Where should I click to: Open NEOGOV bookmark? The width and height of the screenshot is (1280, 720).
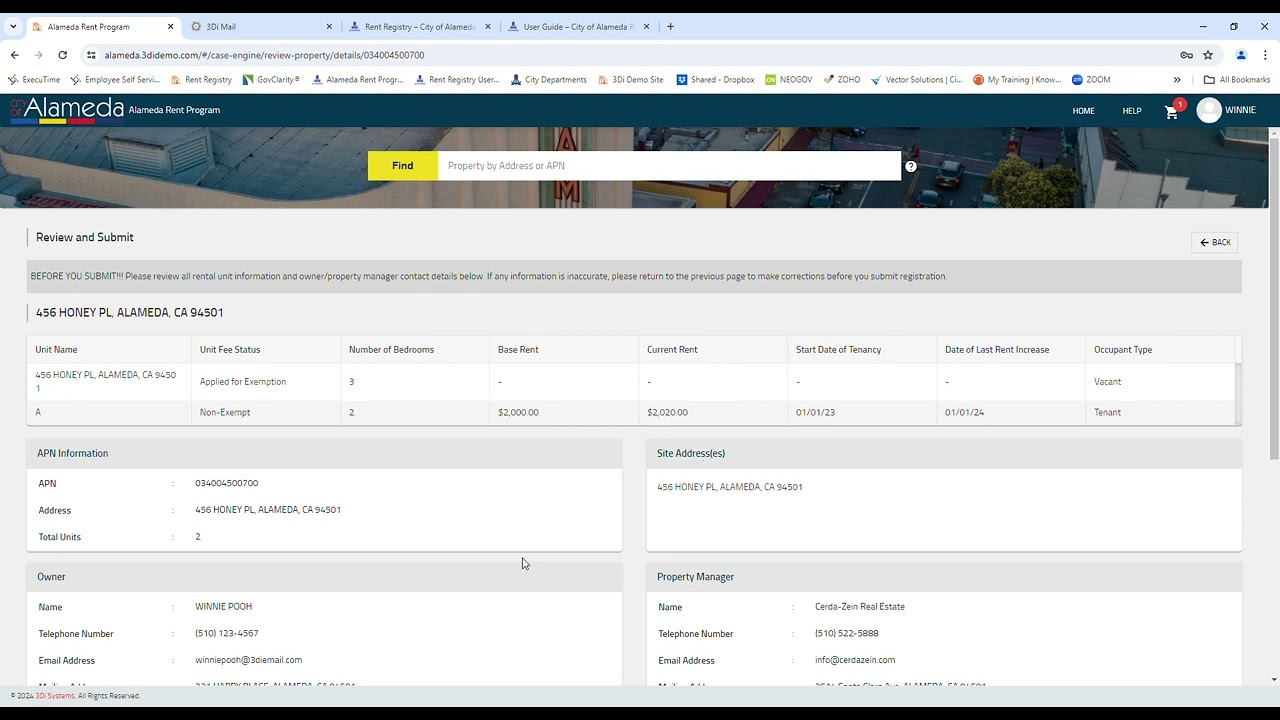click(789, 80)
